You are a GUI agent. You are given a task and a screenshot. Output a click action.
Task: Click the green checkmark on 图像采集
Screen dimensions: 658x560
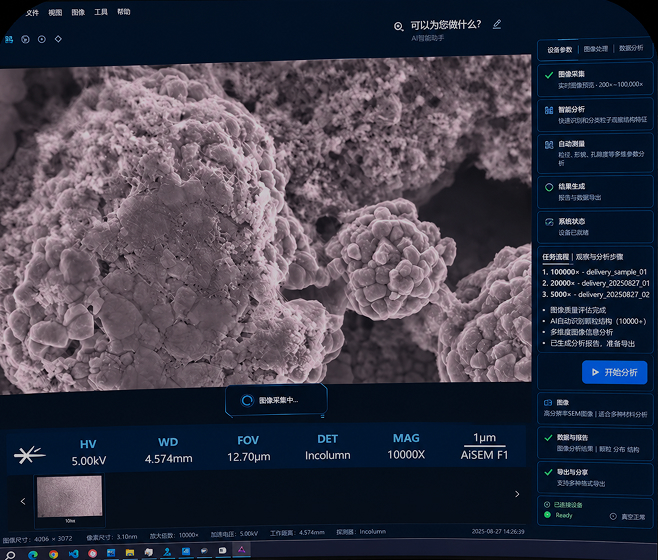(548, 75)
